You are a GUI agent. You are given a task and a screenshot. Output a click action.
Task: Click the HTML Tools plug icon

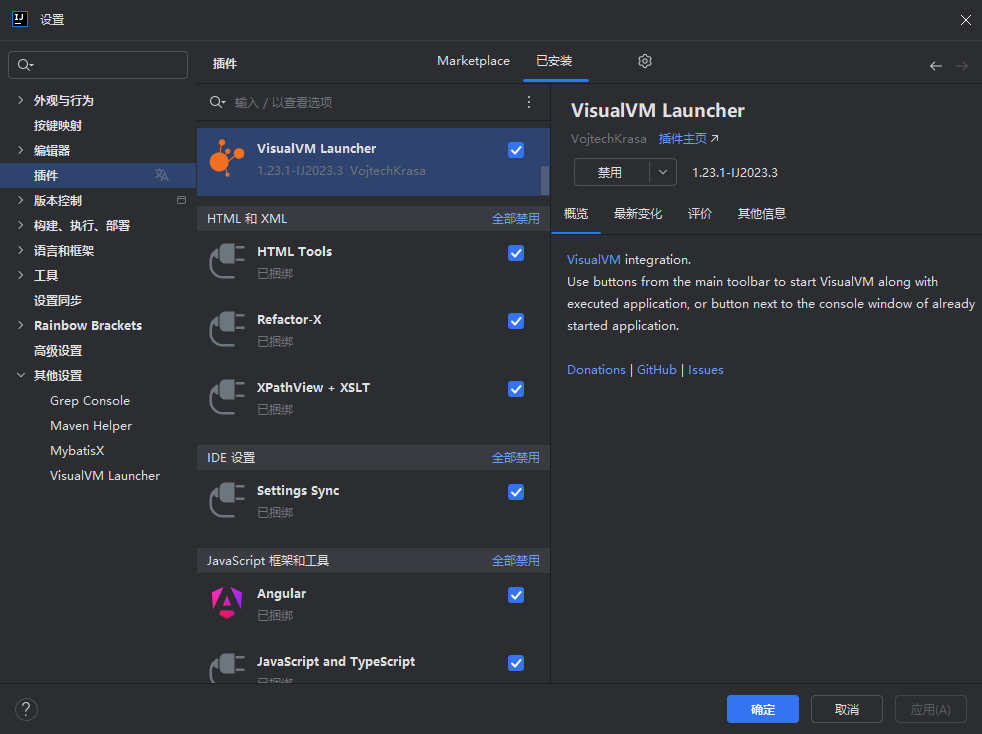227,261
